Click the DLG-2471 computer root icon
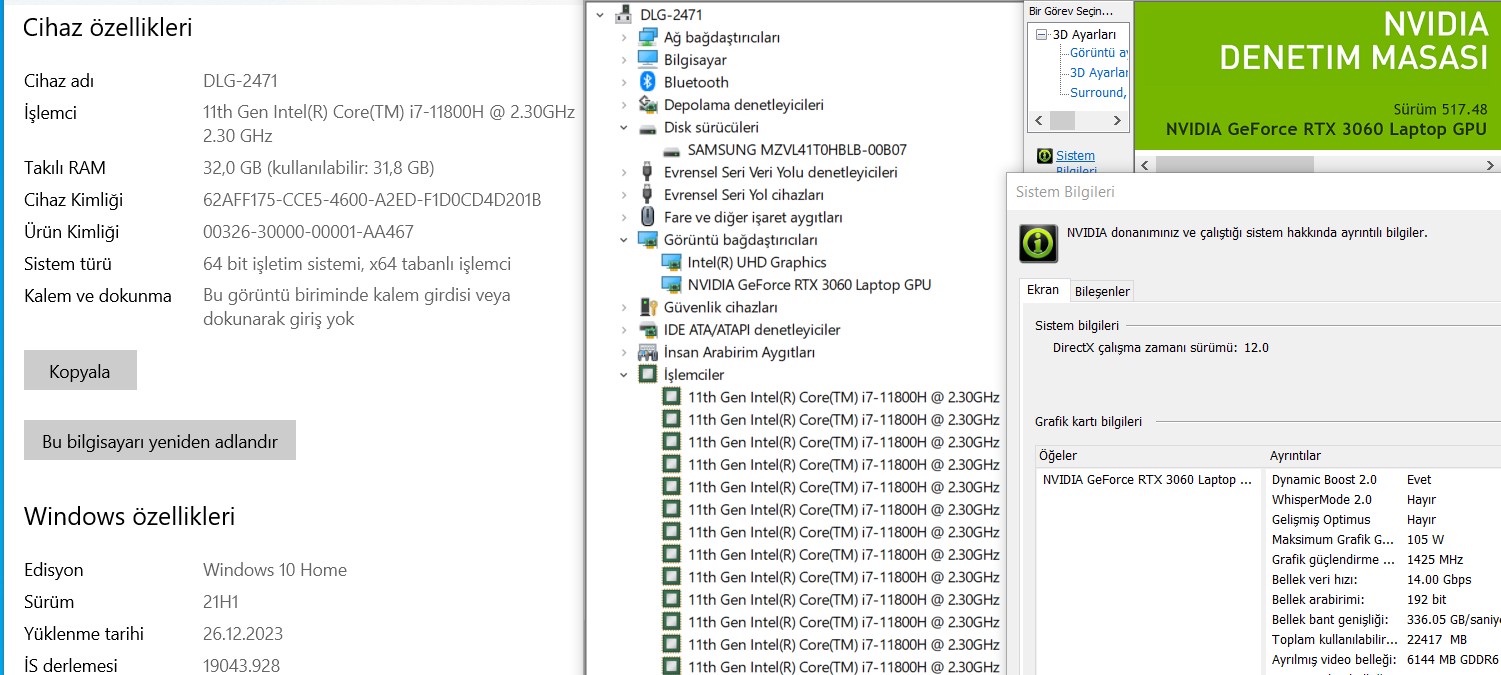Screen dimensions: 1501x675 tap(623, 14)
